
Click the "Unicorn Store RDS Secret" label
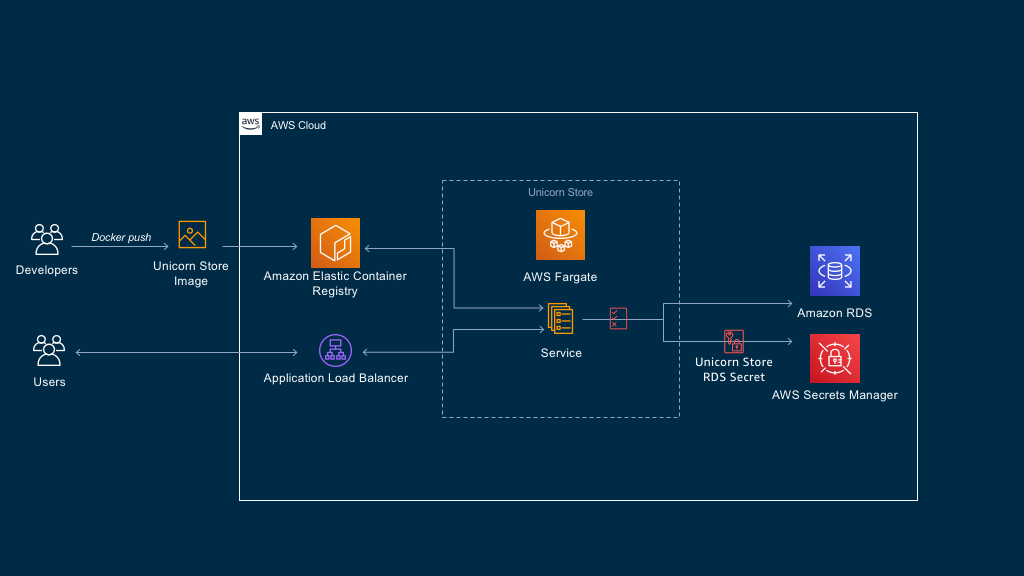pos(733,370)
